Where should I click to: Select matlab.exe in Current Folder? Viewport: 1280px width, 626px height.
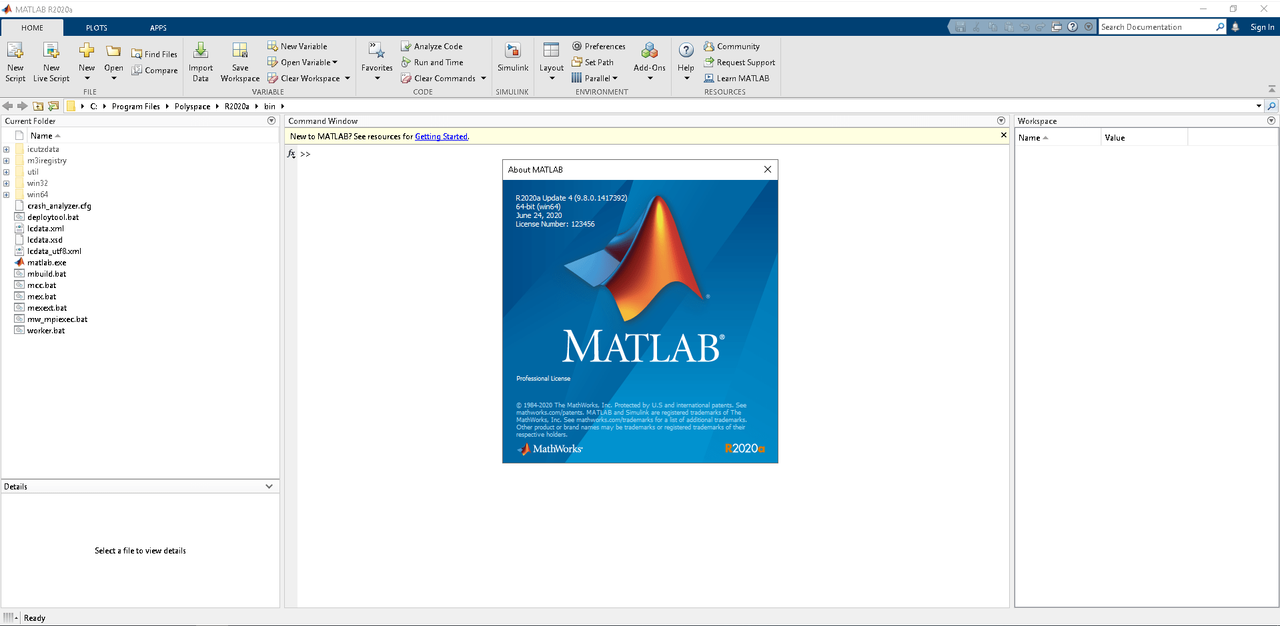pos(46,262)
